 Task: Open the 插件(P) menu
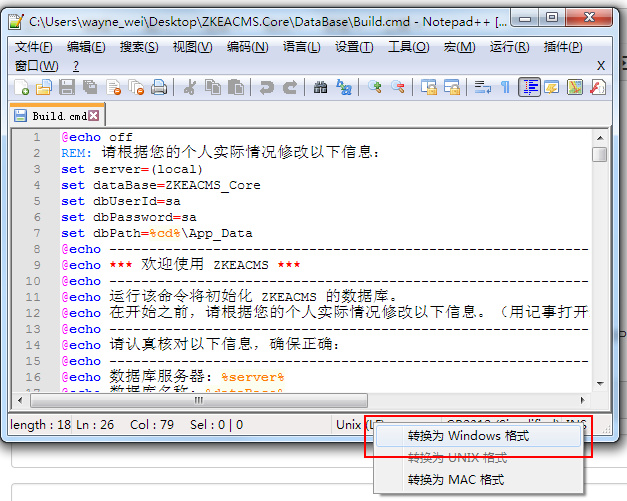563,47
